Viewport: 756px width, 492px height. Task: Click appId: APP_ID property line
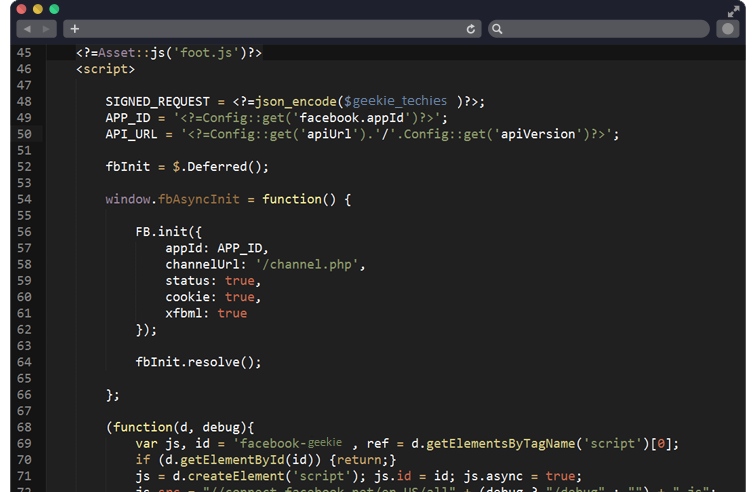217,248
